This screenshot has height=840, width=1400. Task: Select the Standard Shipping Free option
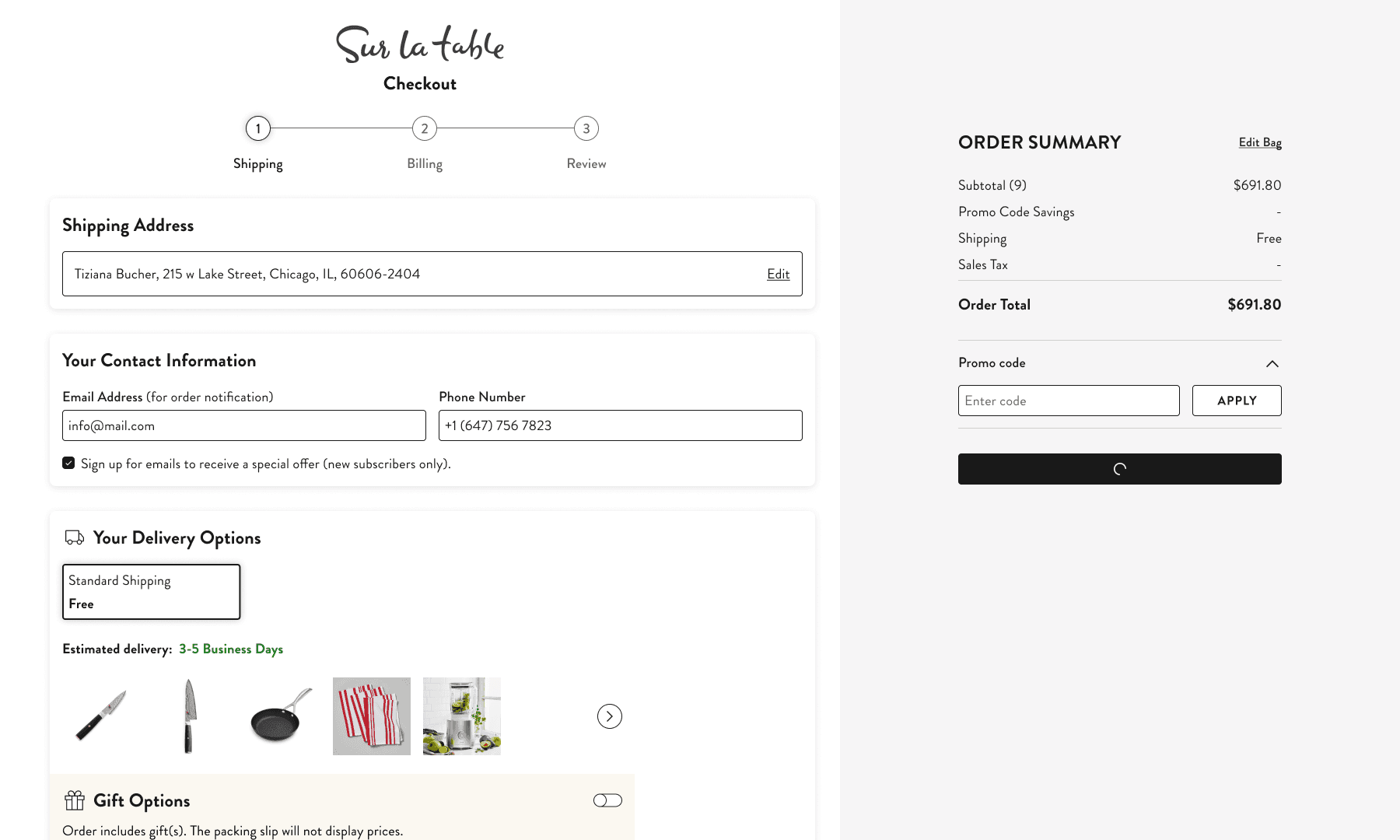point(152,592)
